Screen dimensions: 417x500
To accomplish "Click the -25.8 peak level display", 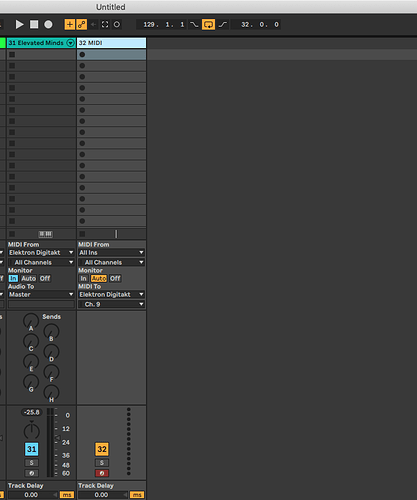I will click(32, 412).
